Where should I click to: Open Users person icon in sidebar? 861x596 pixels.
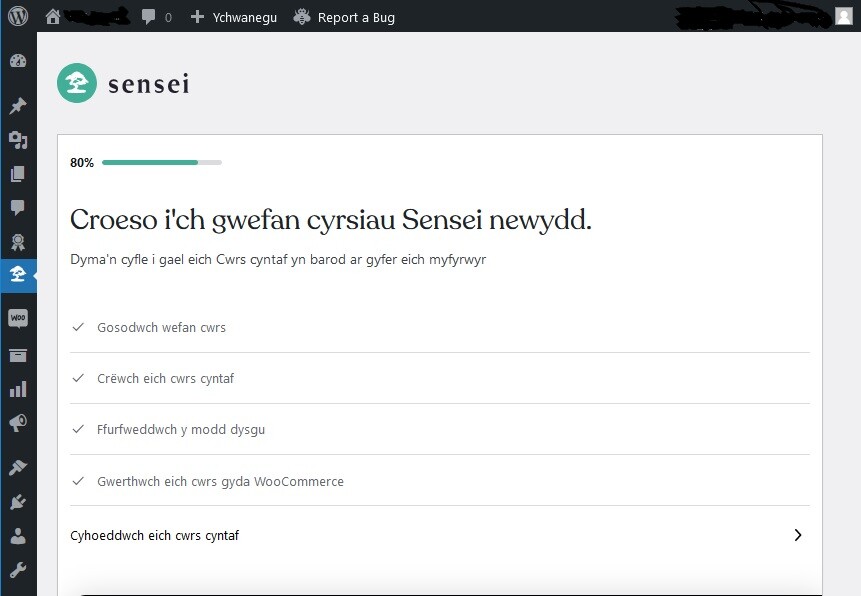coord(18,536)
